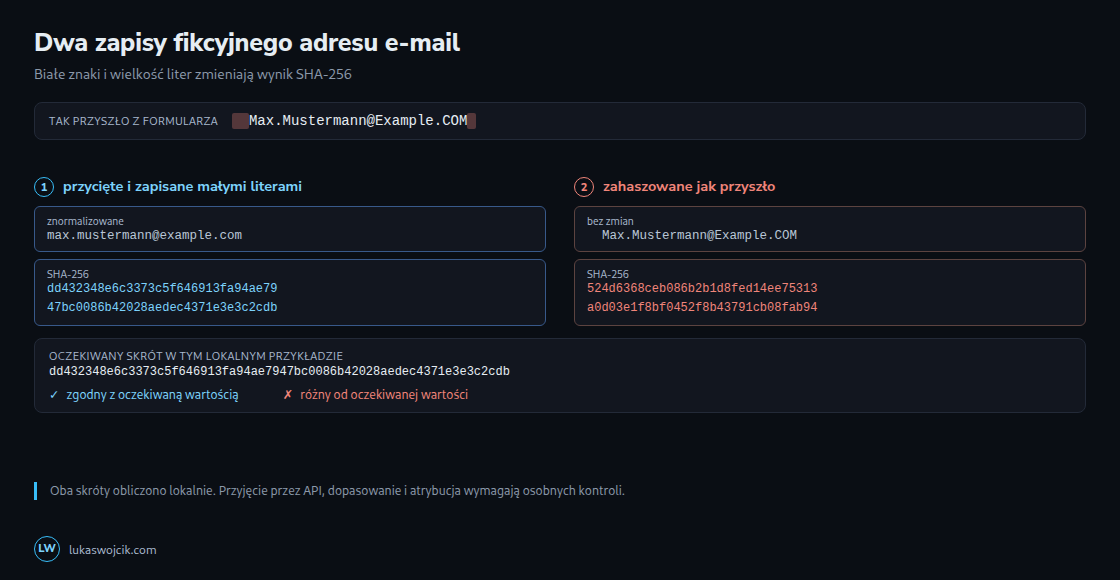The width and height of the screenshot is (1120, 580).
Task: Select the znormalizowane email field
Action: click(x=290, y=229)
